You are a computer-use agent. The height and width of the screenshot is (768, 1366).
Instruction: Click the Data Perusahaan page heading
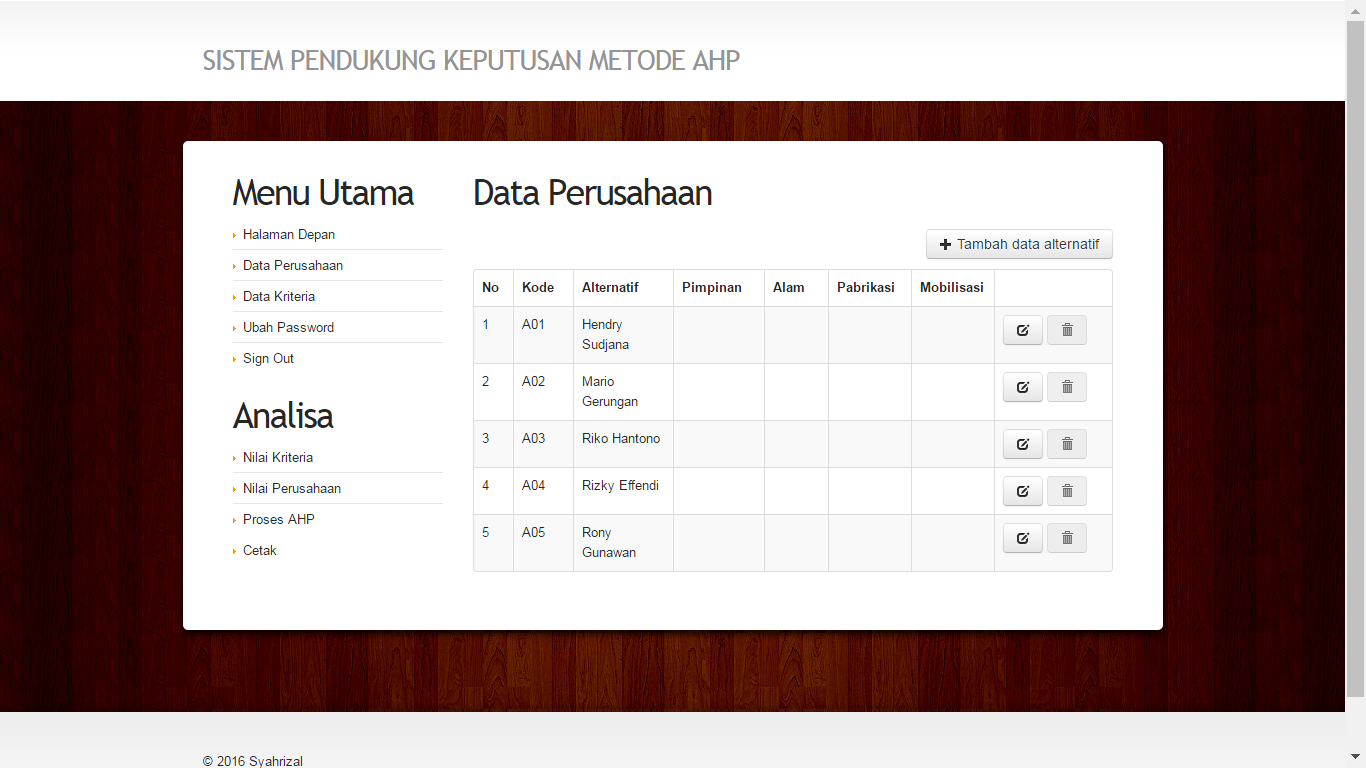tap(592, 193)
